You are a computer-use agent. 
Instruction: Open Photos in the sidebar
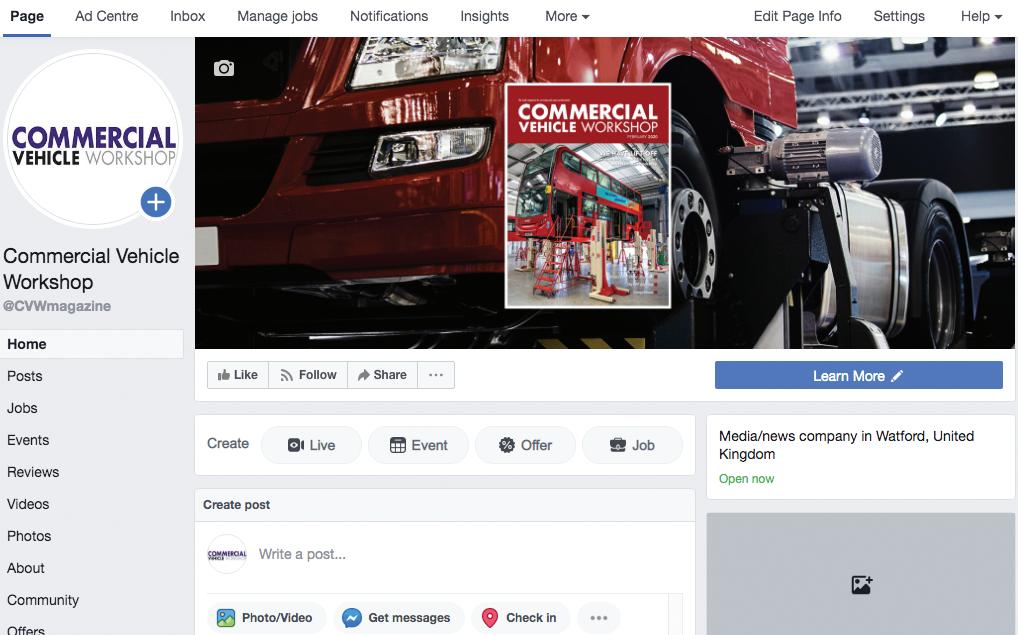(x=29, y=536)
